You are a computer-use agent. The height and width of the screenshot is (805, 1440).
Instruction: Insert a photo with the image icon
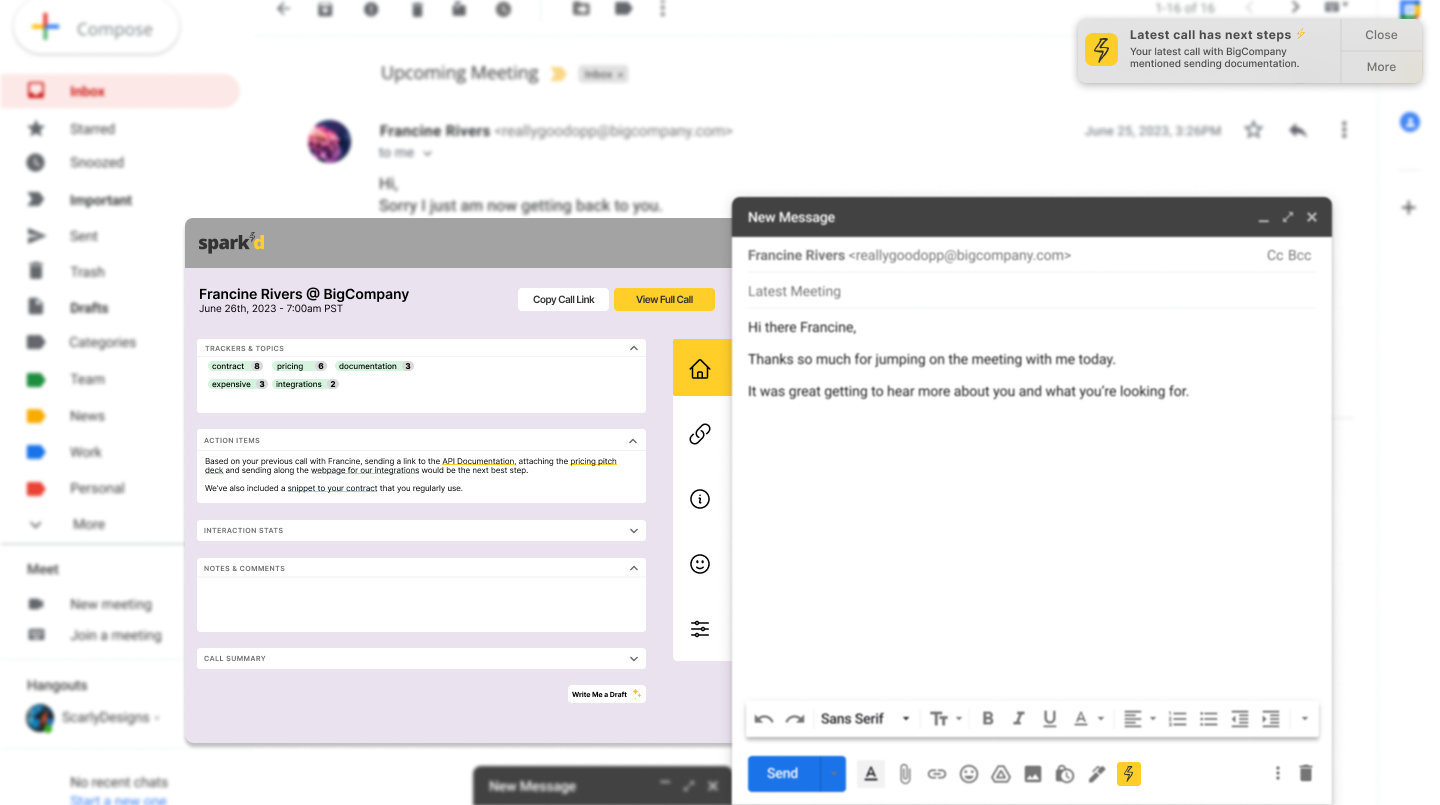(1033, 773)
